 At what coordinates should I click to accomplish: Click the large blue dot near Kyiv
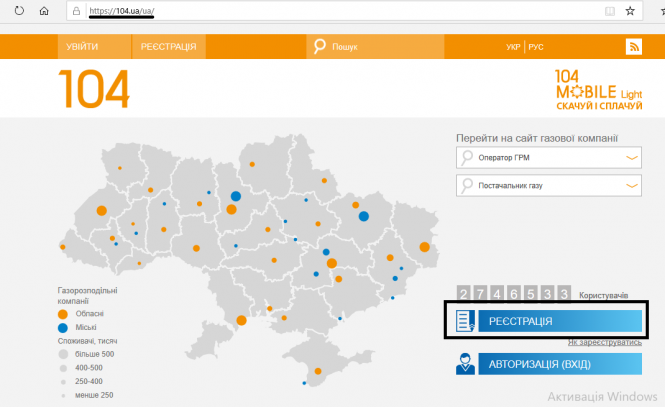tap(236, 196)
